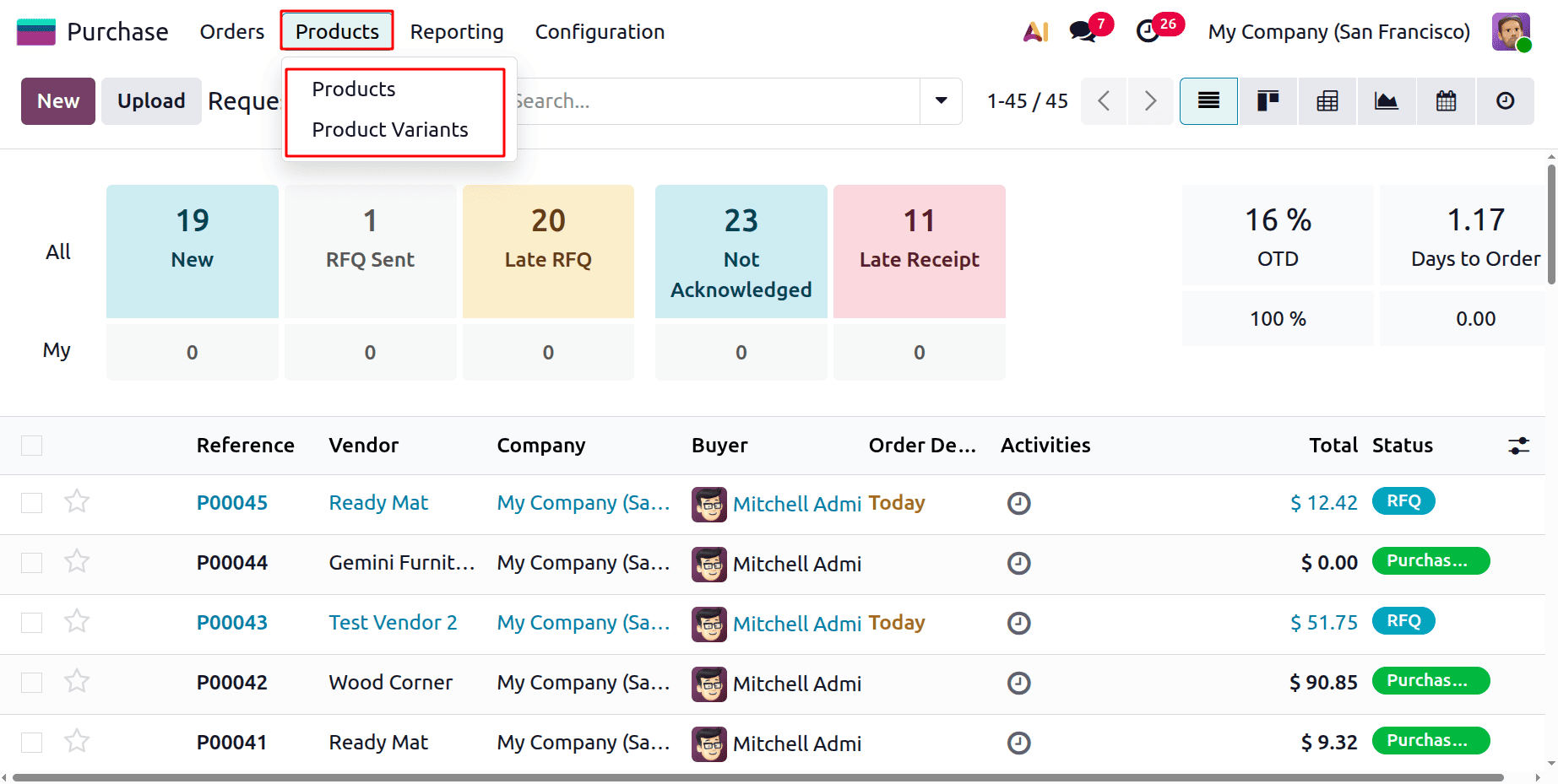Click the 100% OTD progress cell
This screenshot has height=784, width=1558.
coord(1277,318)
